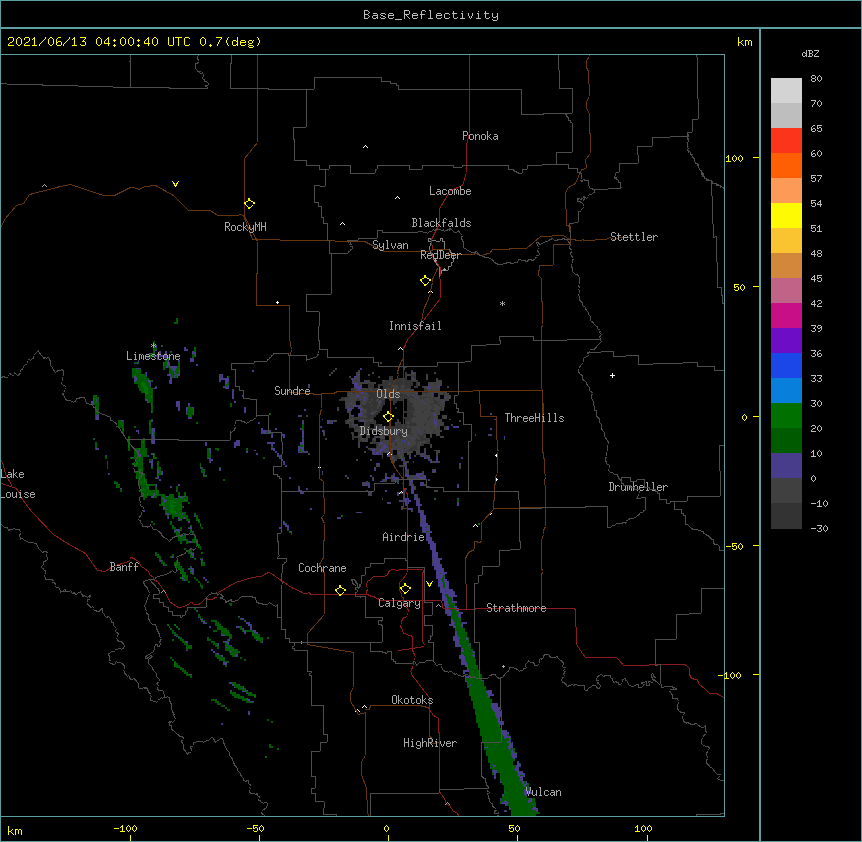862x842 pixels.
Task: Click the Strathmore label
Action: pyautogui.click(x=516, y=608)
